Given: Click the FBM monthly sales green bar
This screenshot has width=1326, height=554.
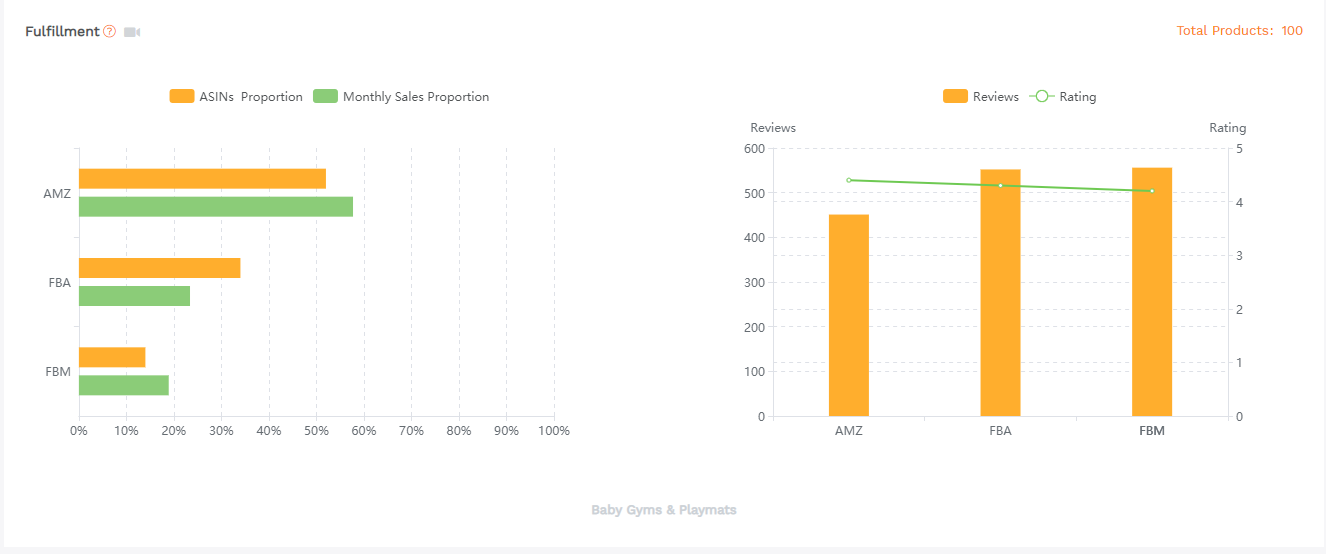Looking at the screenshot, I should (124, 385).
